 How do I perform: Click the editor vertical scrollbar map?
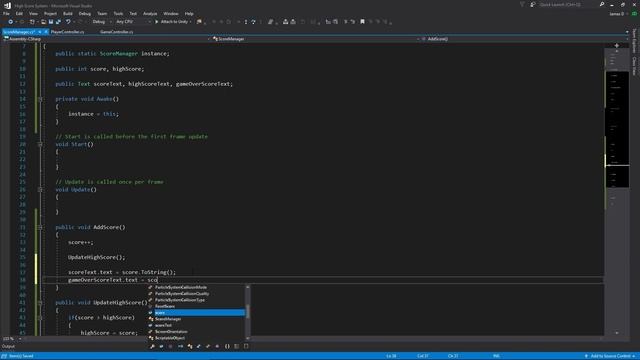pos(617,191)
